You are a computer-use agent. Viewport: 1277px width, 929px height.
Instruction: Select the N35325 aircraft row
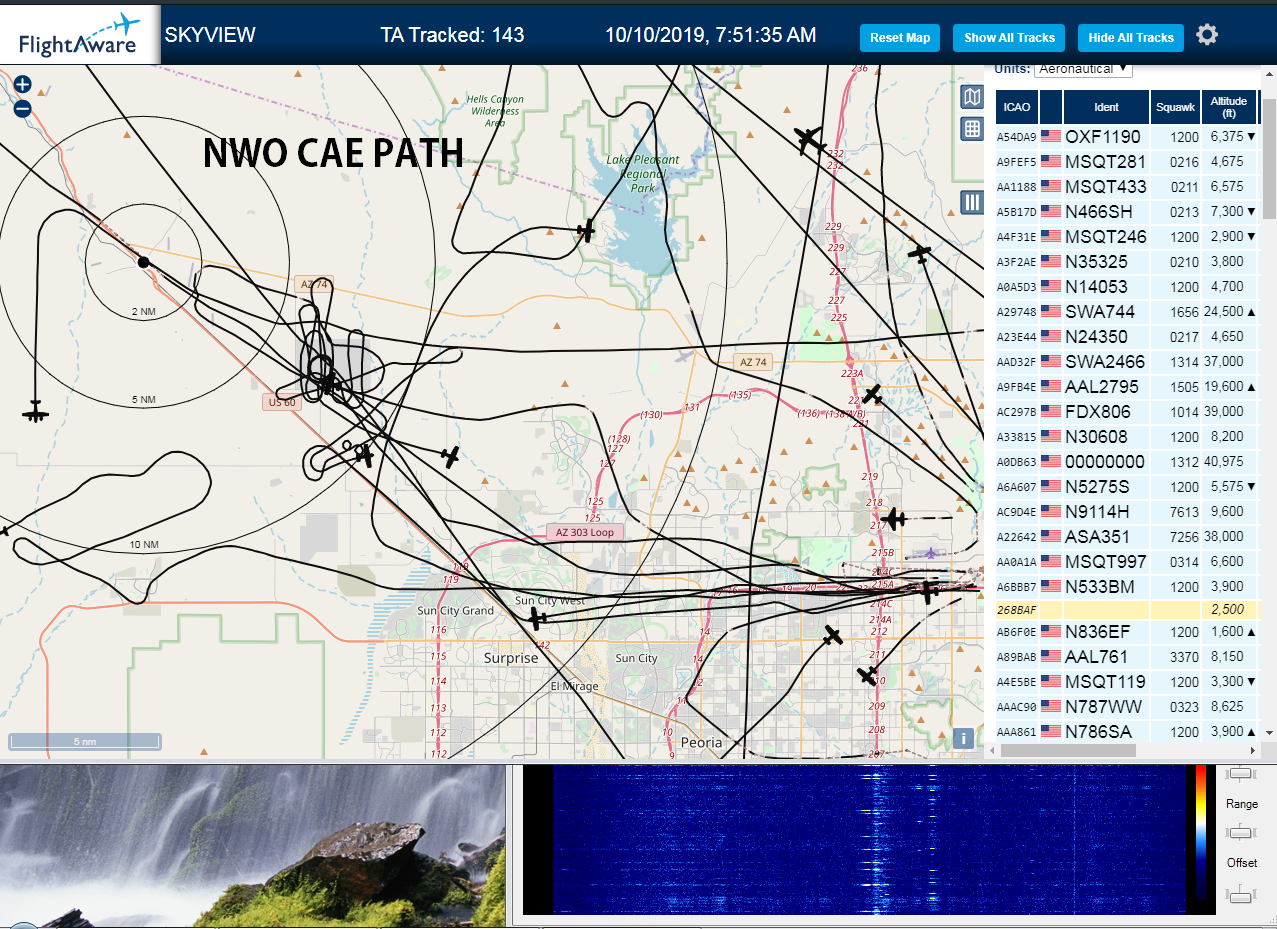click(1127, 261)
